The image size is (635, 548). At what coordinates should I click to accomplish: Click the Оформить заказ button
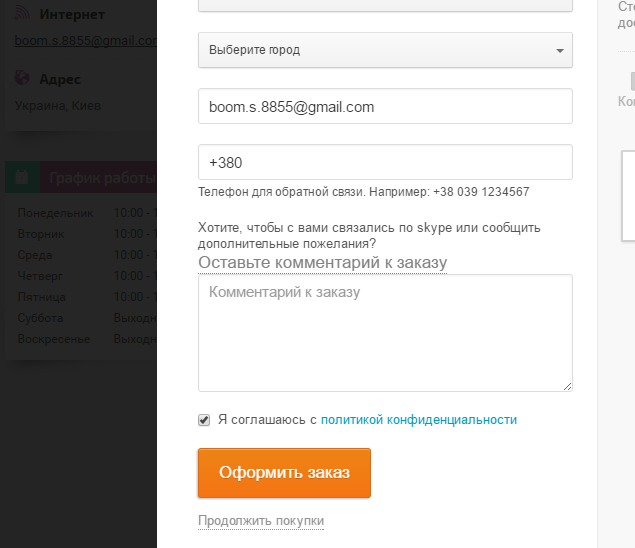284,473
